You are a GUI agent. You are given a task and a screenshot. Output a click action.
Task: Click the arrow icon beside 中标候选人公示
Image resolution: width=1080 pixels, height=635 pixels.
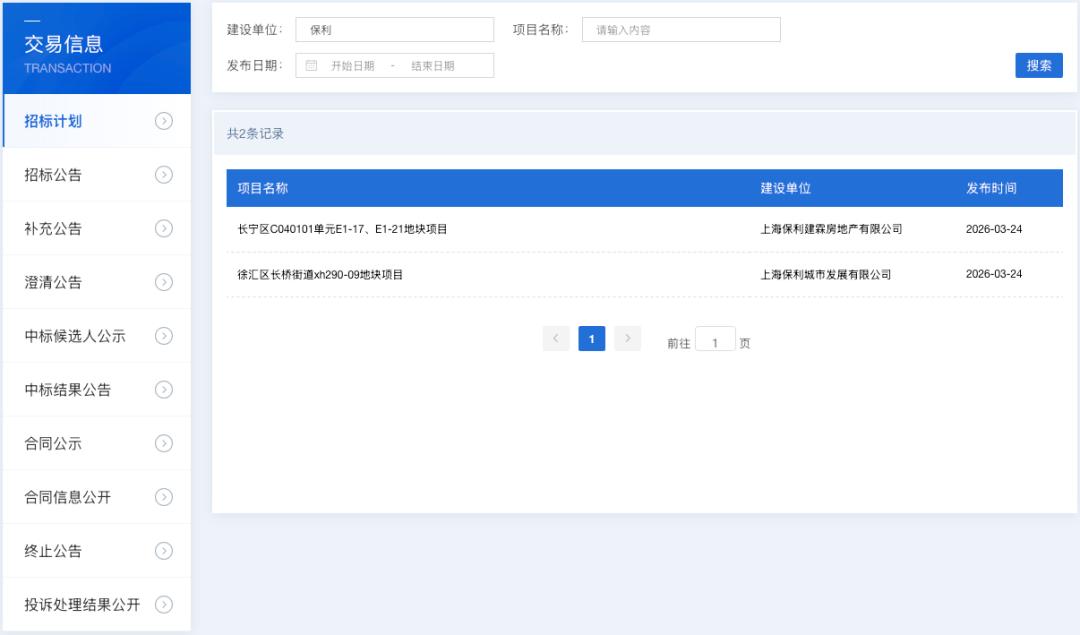pyautogui.click(x=164, y=336)
